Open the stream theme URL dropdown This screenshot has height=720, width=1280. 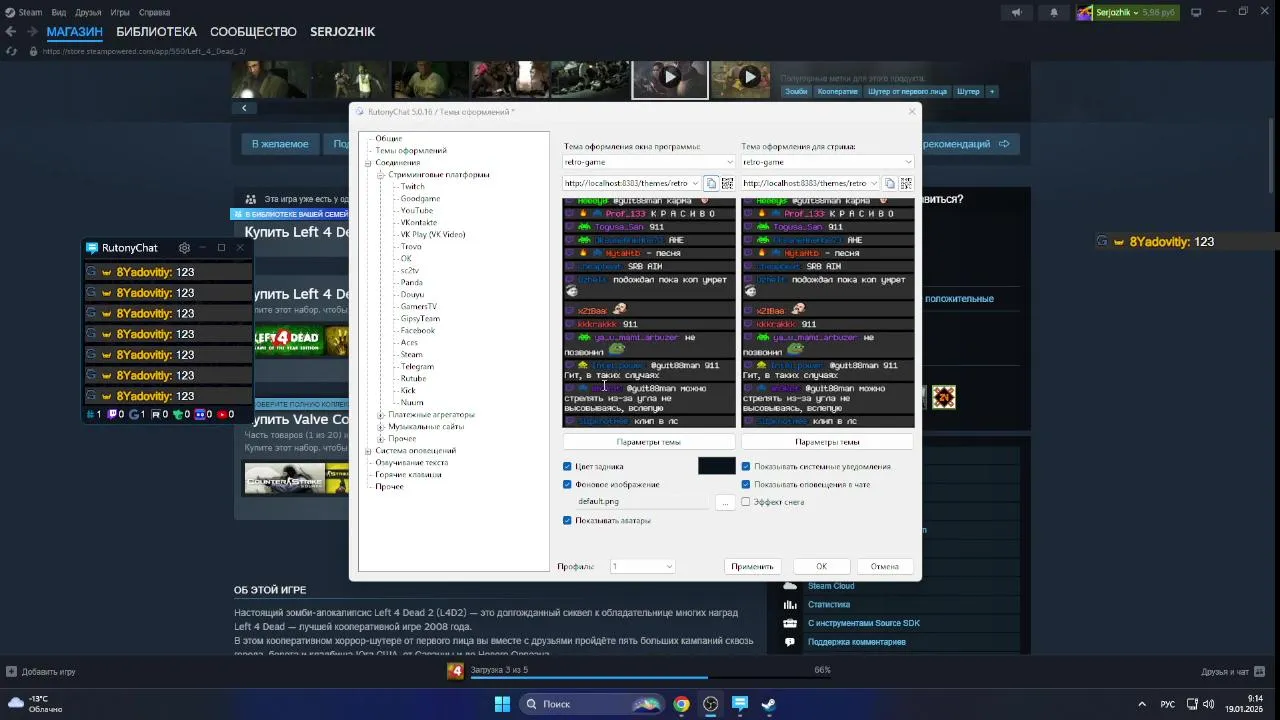[875, 183]
